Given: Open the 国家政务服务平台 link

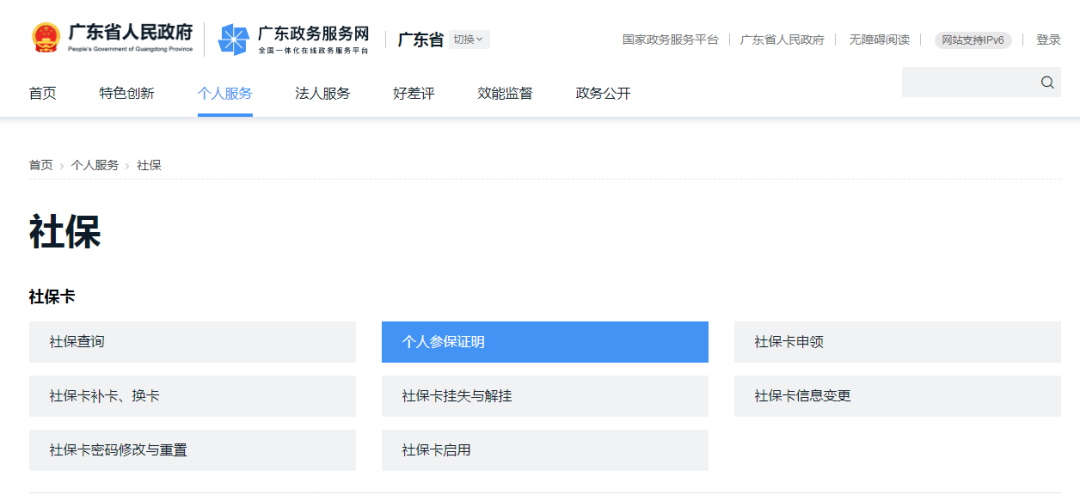Looking at the screenshot, I should point(670,40).
